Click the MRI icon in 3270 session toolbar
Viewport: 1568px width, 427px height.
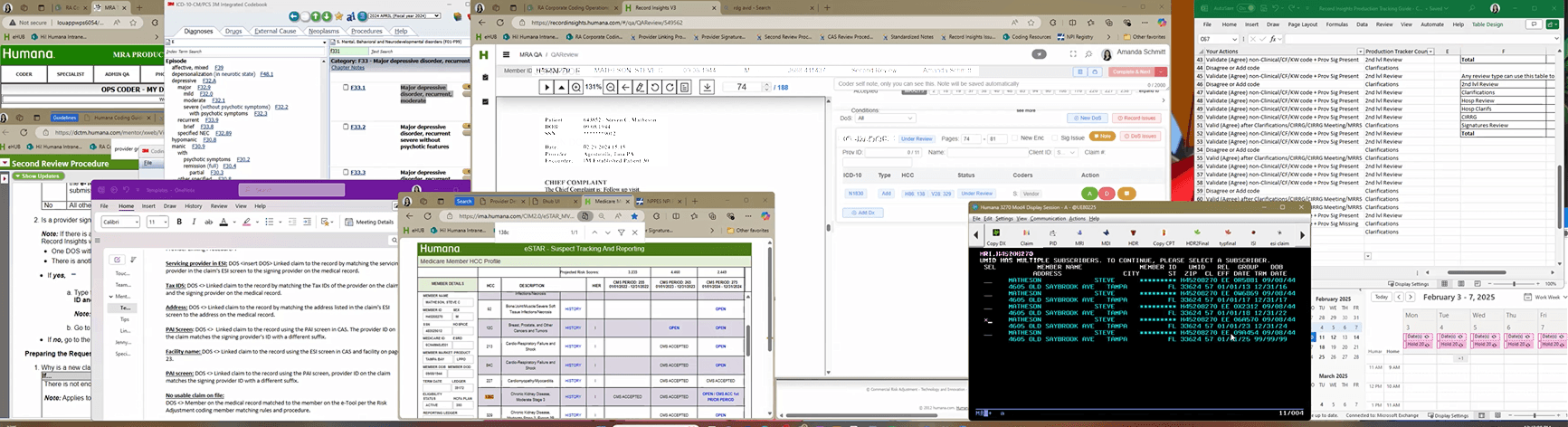(1079, 236)
